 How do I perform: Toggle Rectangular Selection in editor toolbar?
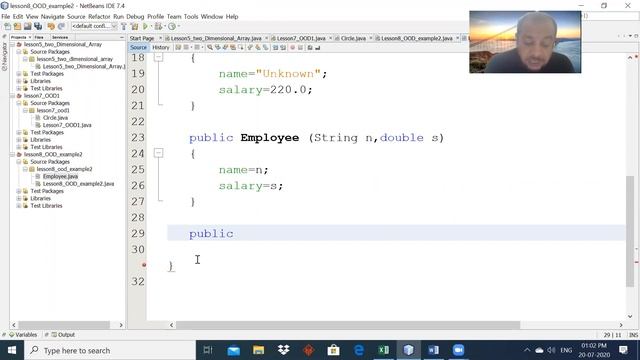(x=241, y=48)
